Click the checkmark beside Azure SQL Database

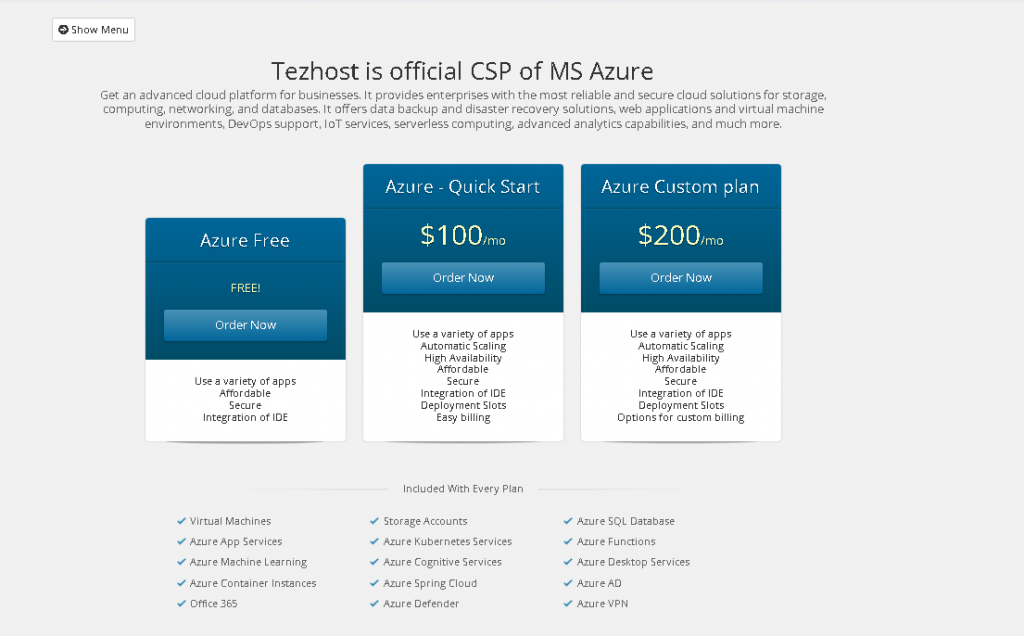568,521
